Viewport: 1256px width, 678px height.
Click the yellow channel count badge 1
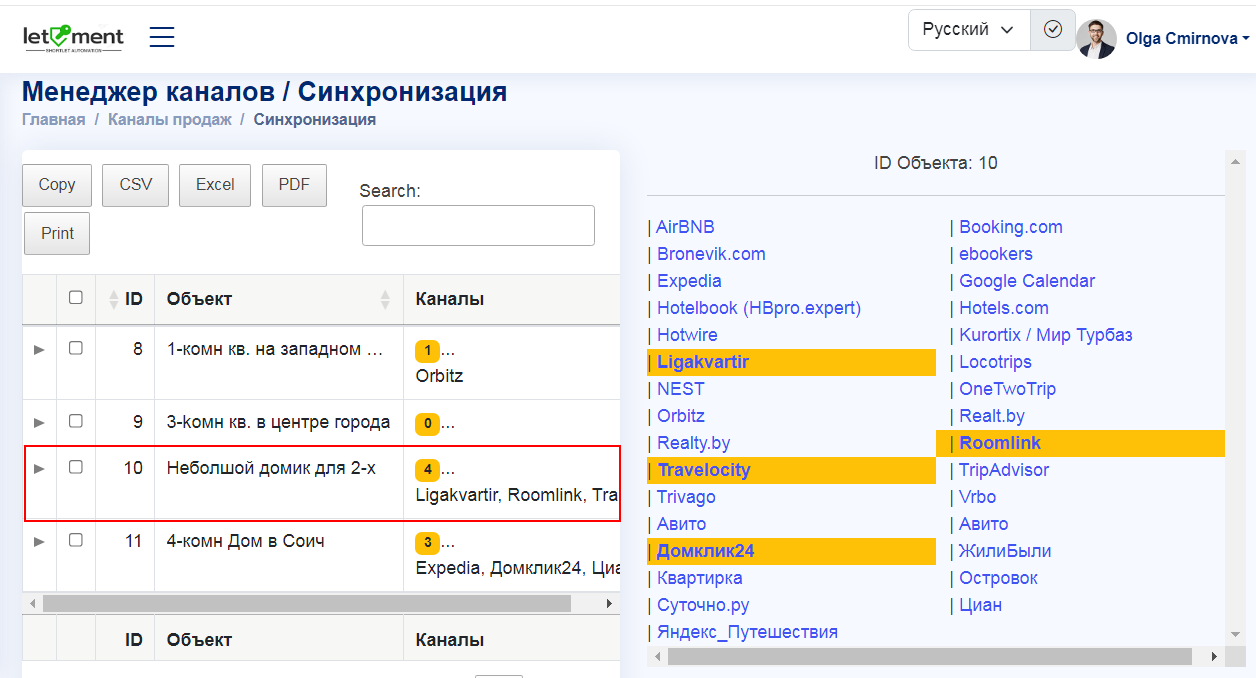point(427,350)
